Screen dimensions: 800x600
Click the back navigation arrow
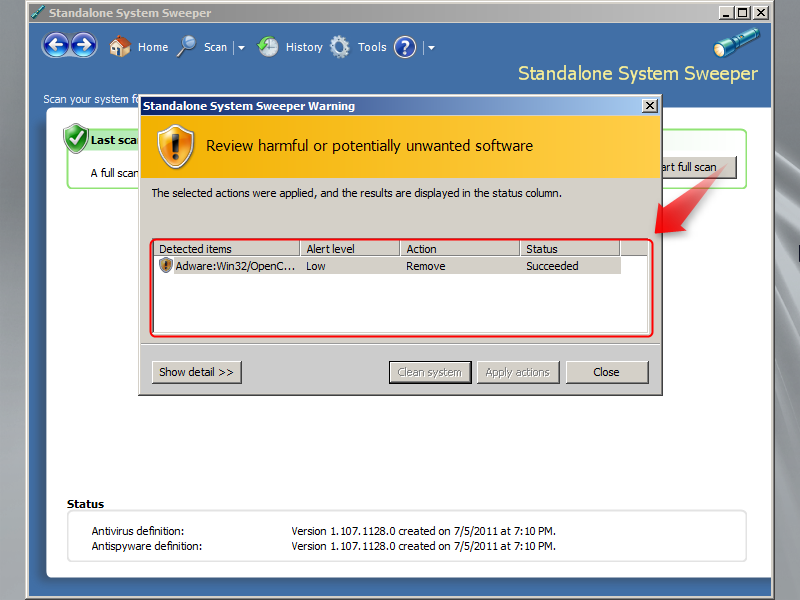(x=56, y=45)
